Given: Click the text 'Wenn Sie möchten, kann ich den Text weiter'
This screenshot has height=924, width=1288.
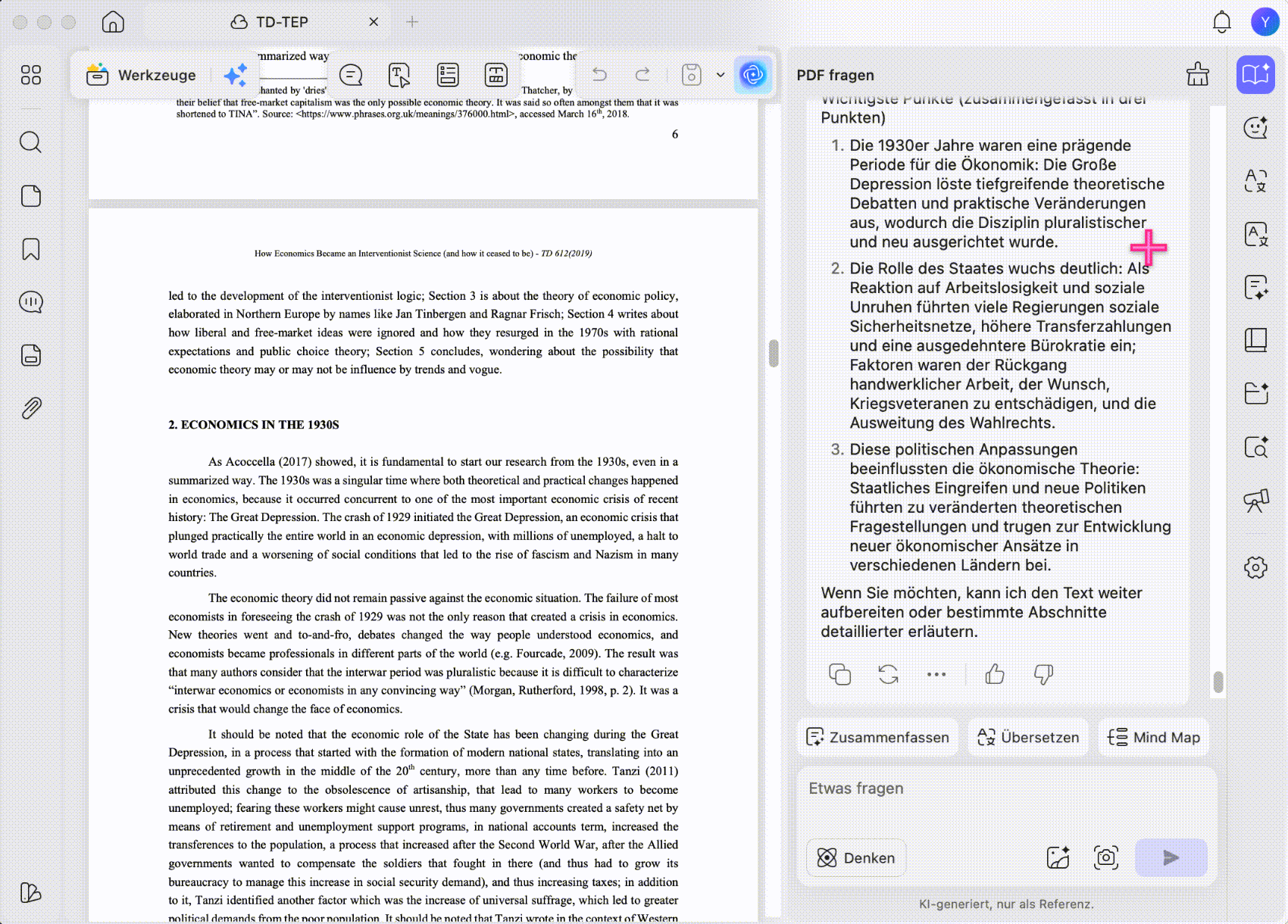Looking at the screenshot, I should tap(981, 593).
